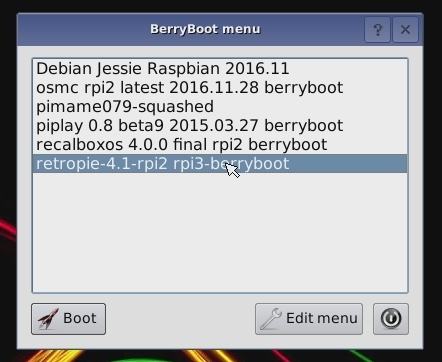442x362 pixels.
Task: Choose pimame079-squashed from the OS list
Action: click(220, 107)
